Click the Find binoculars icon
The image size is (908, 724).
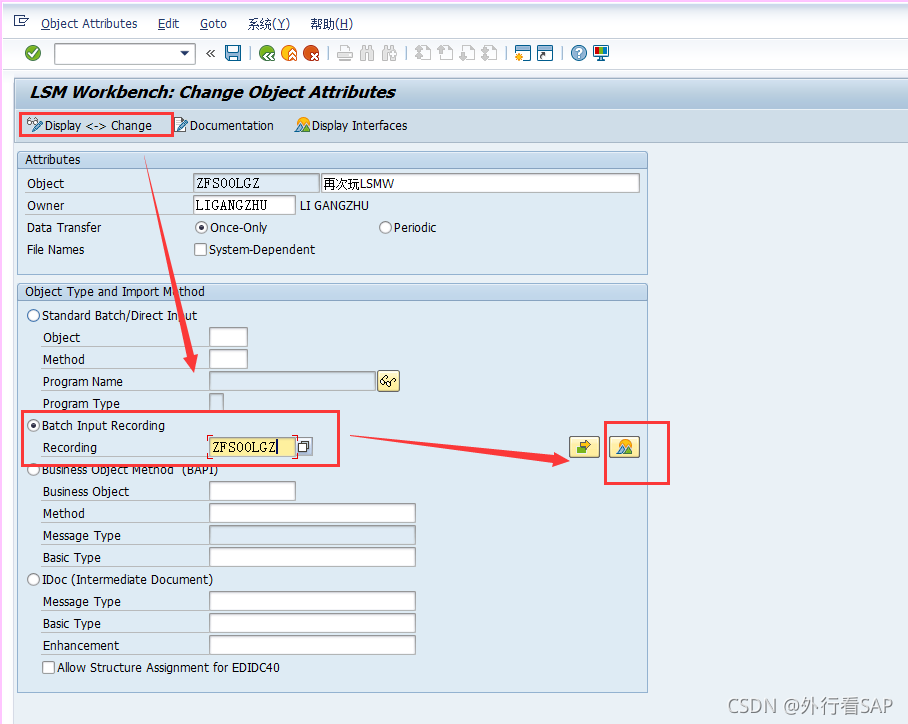click(x=367, y=54)
